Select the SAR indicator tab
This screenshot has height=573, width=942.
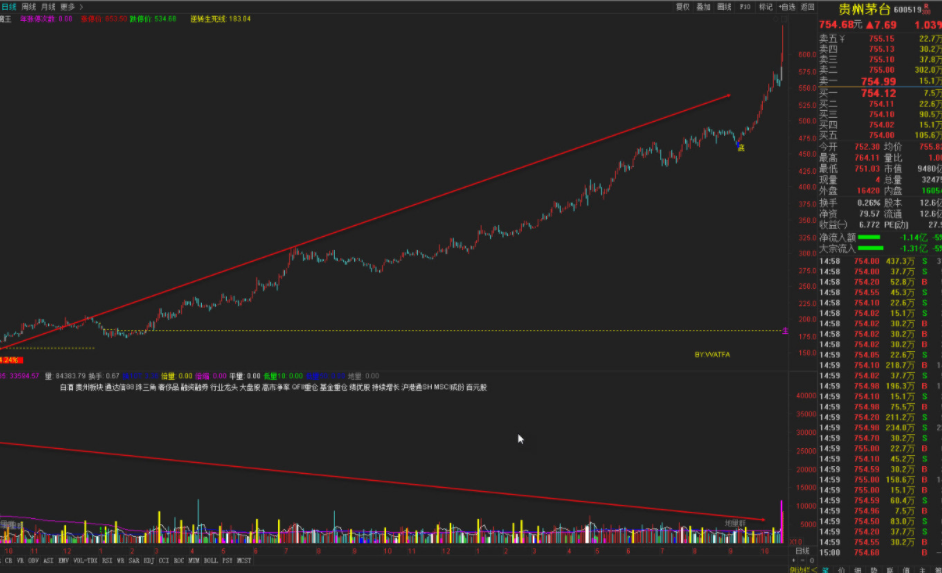click(134, 560)
